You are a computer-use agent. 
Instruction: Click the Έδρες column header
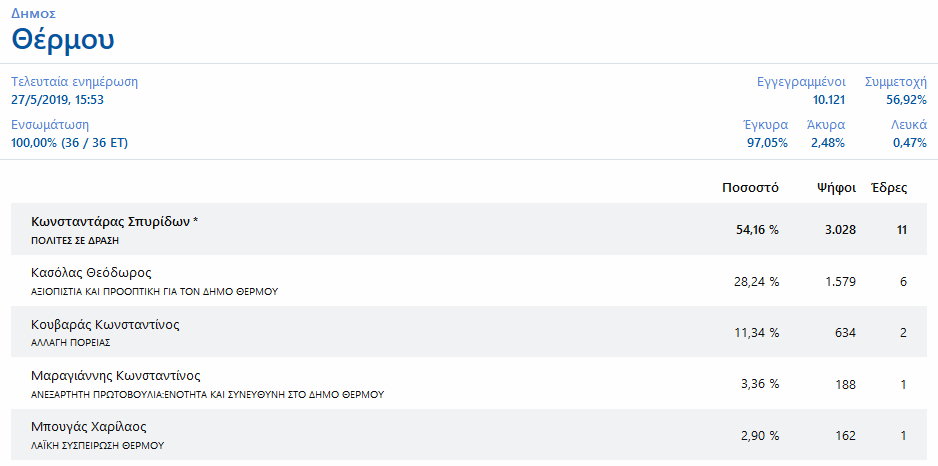click(x=890, y=188)
